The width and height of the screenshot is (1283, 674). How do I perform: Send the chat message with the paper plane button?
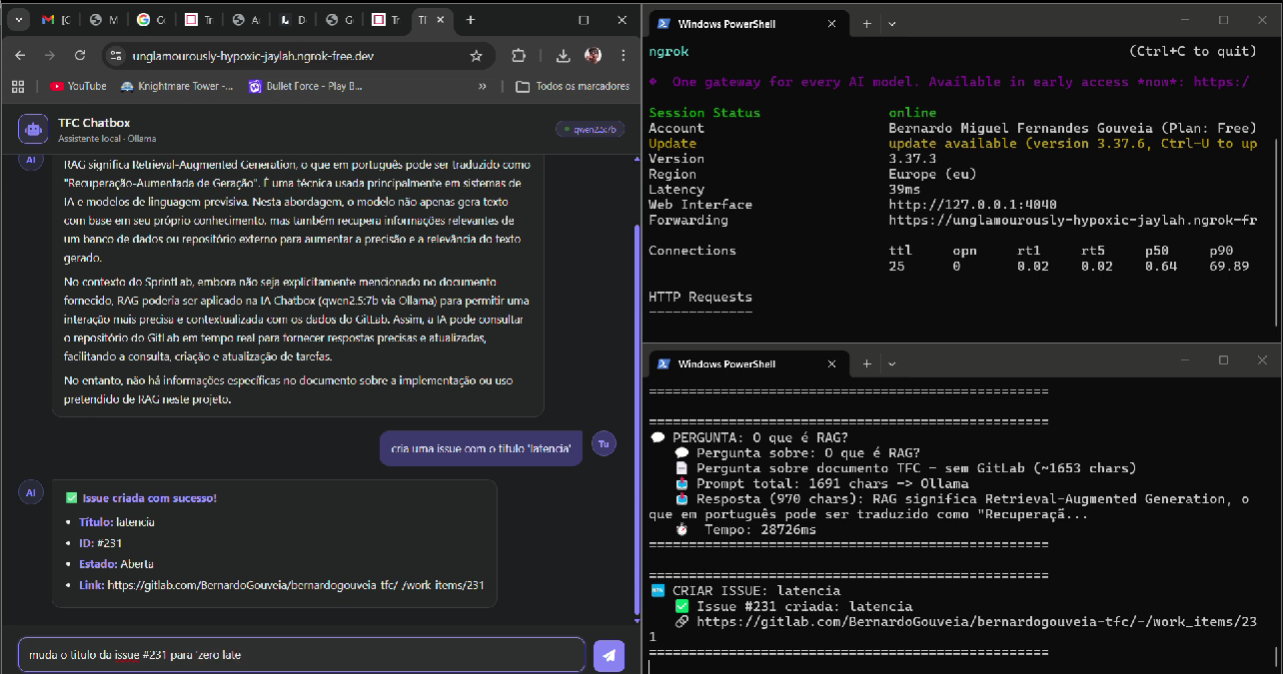pyautogui.click(x=609, y=655)
